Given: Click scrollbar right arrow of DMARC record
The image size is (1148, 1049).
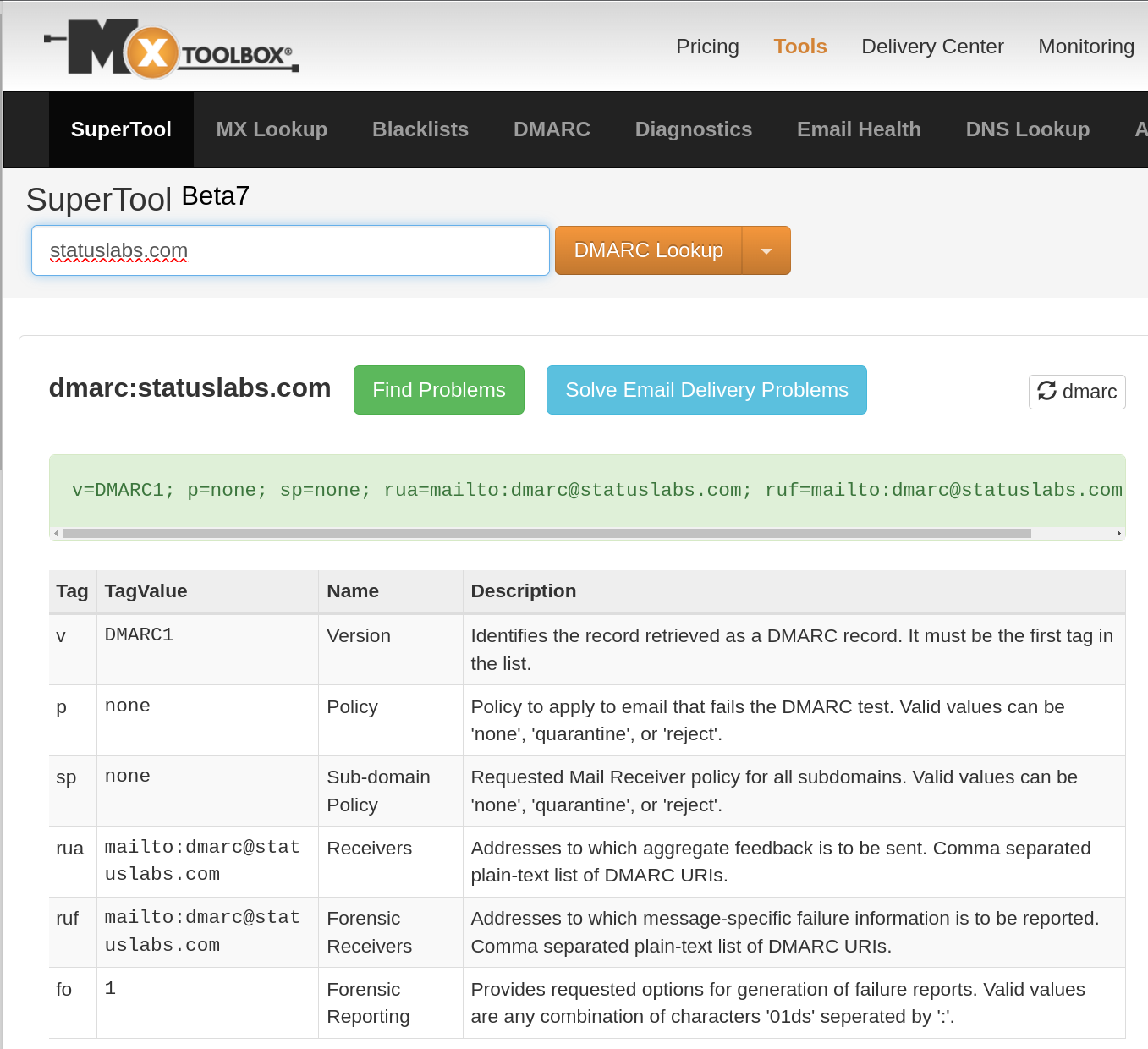Looking at the screenshot, I should [x=1119, y=534].
